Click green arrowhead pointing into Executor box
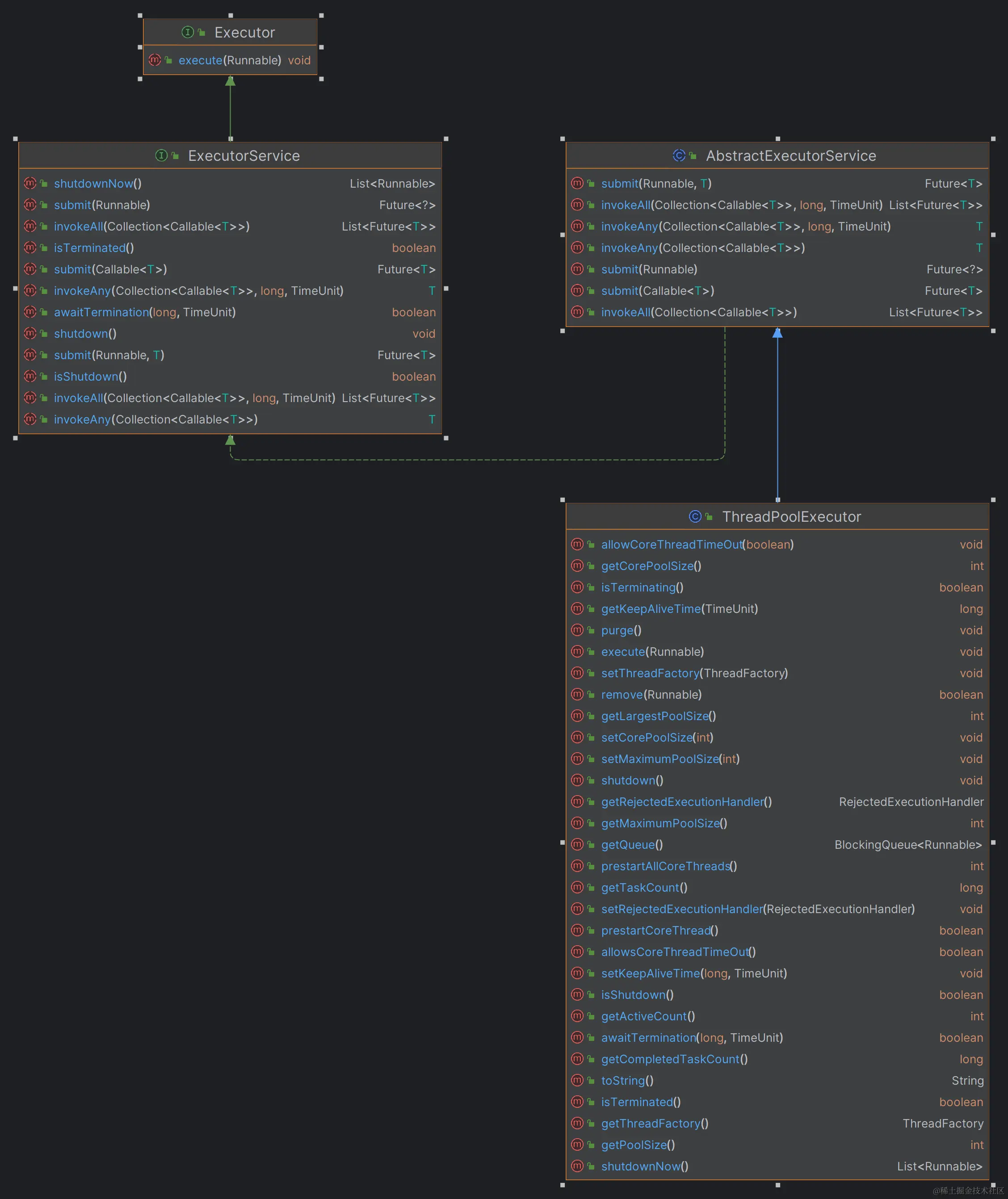The image size is (1008, 1199). click(230, 81)
